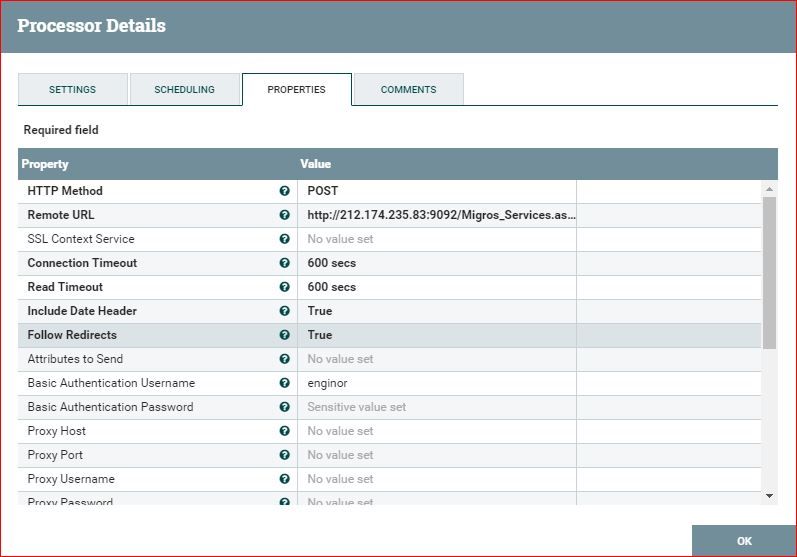
Task: Switch to the Scheduling tab
Action: [185, 89]
